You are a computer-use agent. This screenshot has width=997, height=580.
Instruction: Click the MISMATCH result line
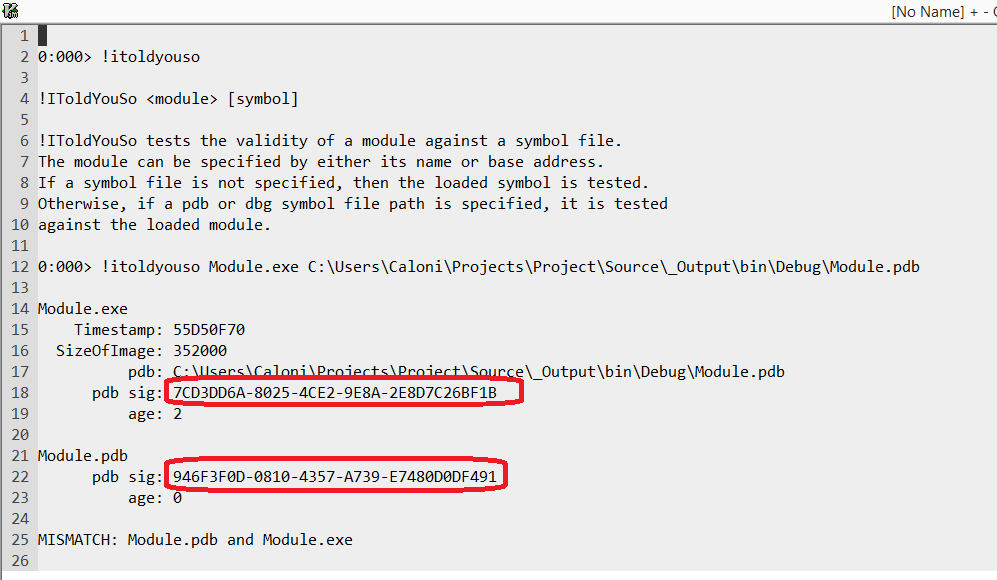tap(195, 540)
